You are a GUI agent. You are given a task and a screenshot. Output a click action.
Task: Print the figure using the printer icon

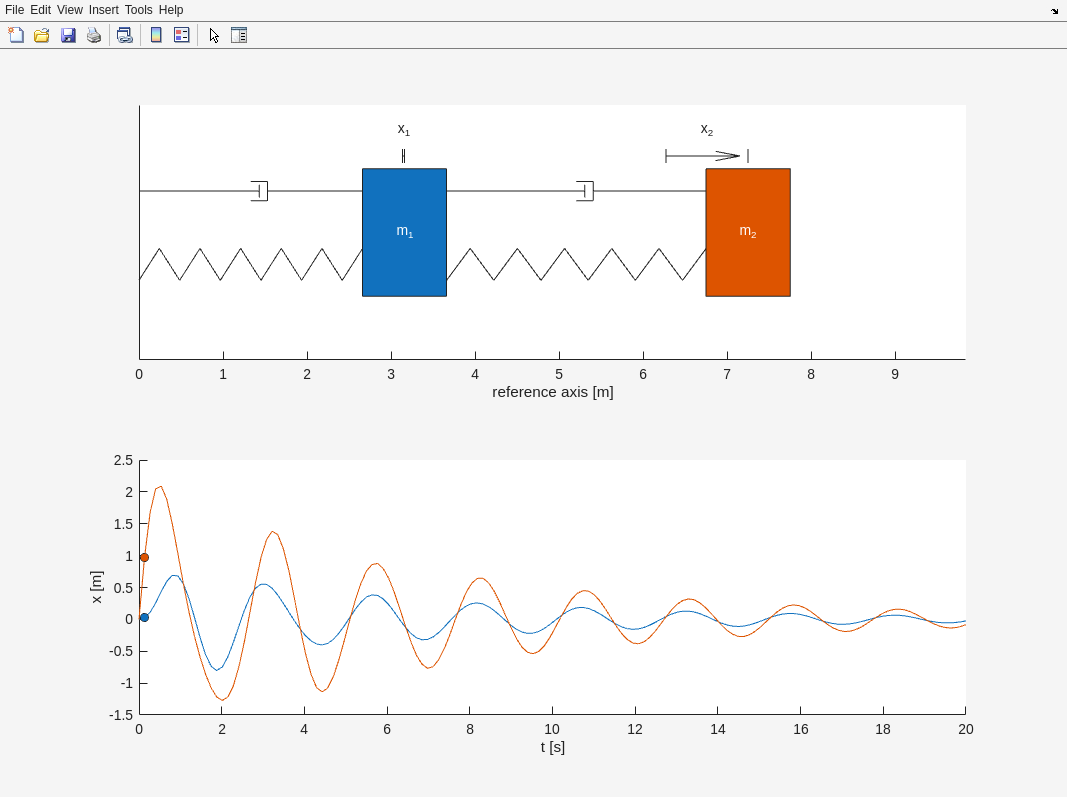[x=94, y=35]
